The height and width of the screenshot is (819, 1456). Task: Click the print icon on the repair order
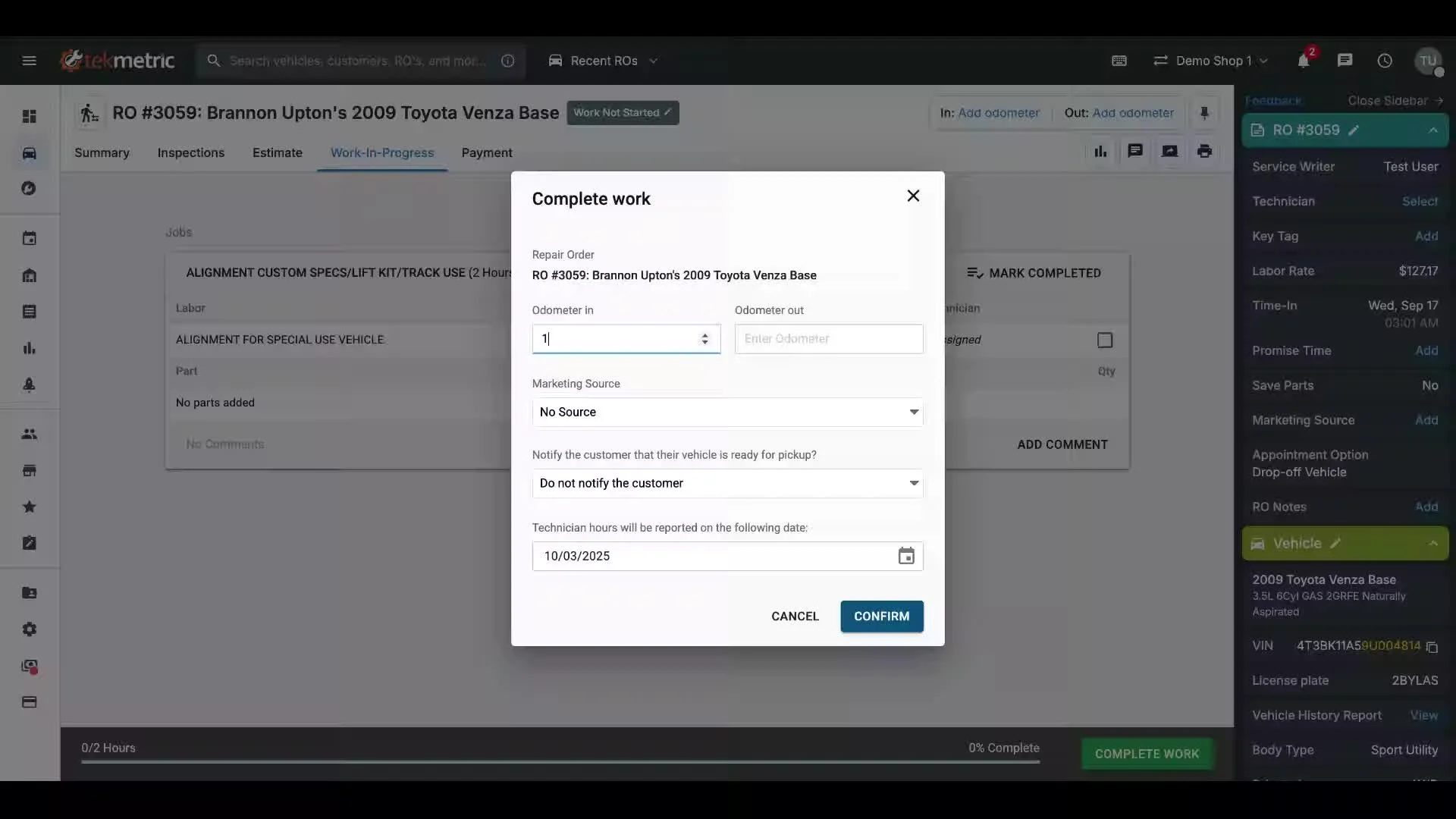coord(1204,151)
